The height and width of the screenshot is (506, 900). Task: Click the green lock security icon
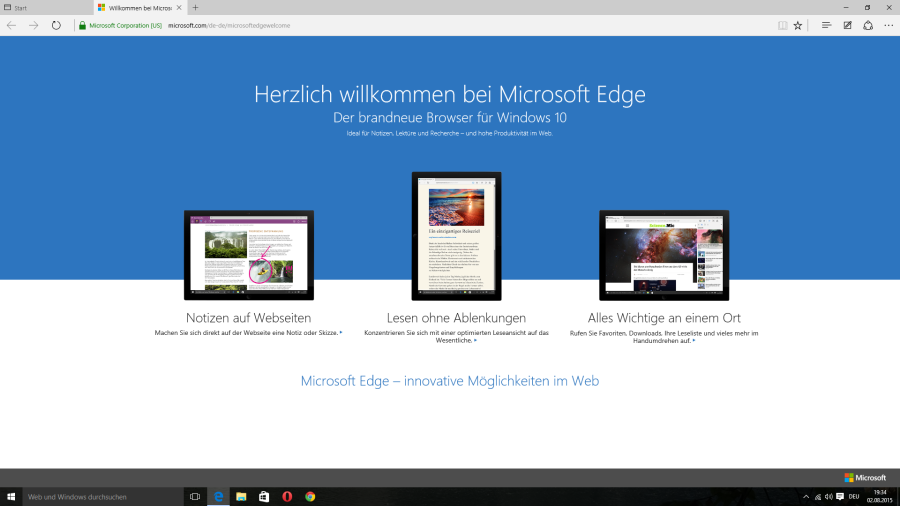click(x=82, y=25)
